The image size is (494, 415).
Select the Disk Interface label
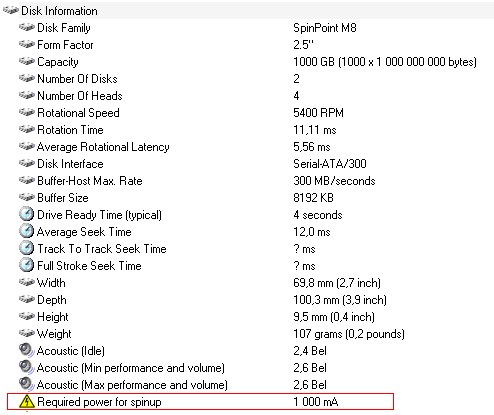[x=70, y=164]
